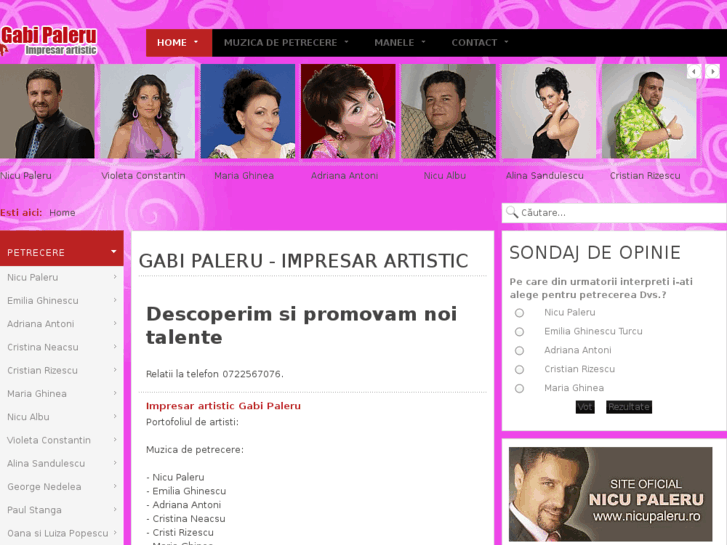The width and height of the screenshot is (727, 545).
Task: Open Nicu Albu carousel photo
Action: coord(448,111)
